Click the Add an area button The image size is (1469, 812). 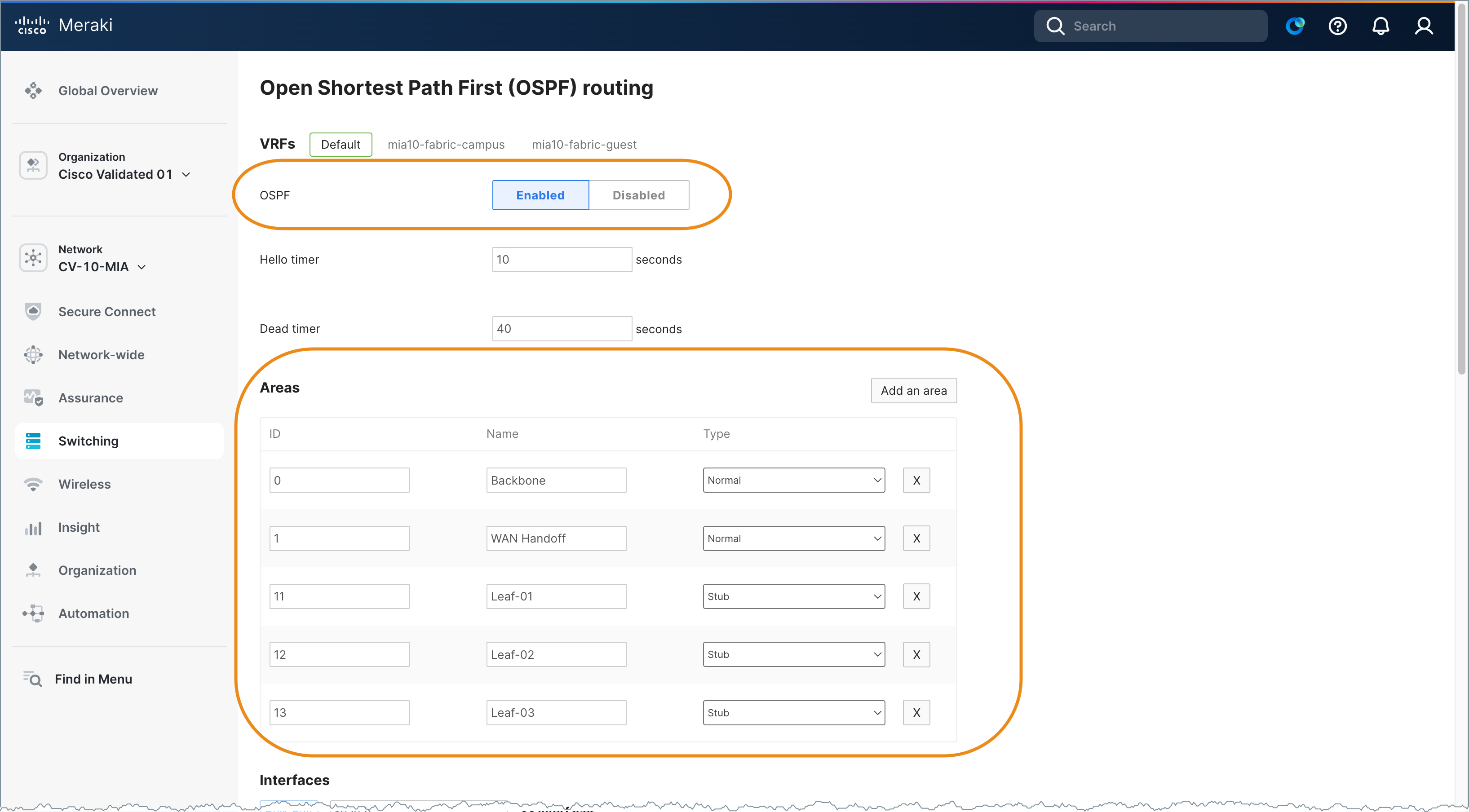click(914, 391)
